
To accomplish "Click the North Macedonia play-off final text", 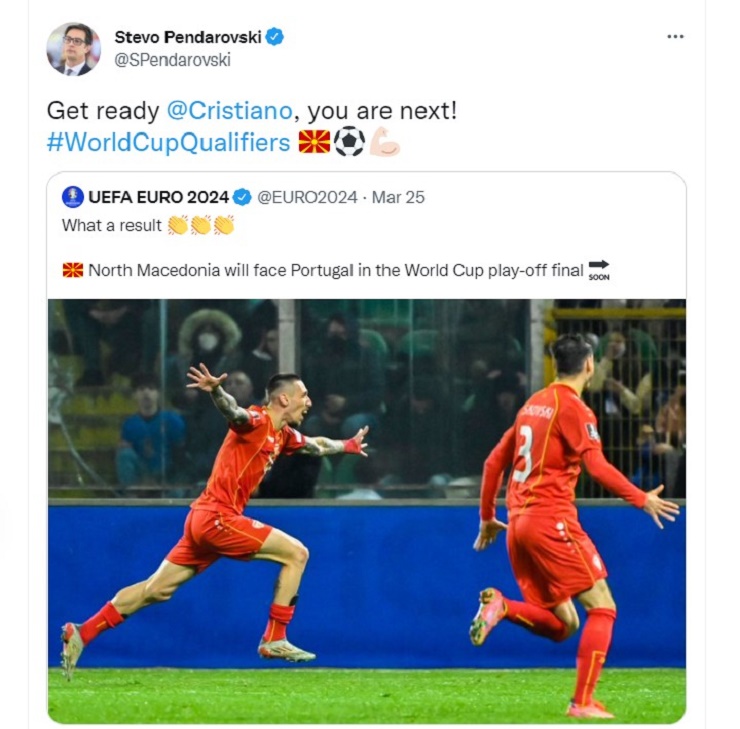I will click(336, 270).
